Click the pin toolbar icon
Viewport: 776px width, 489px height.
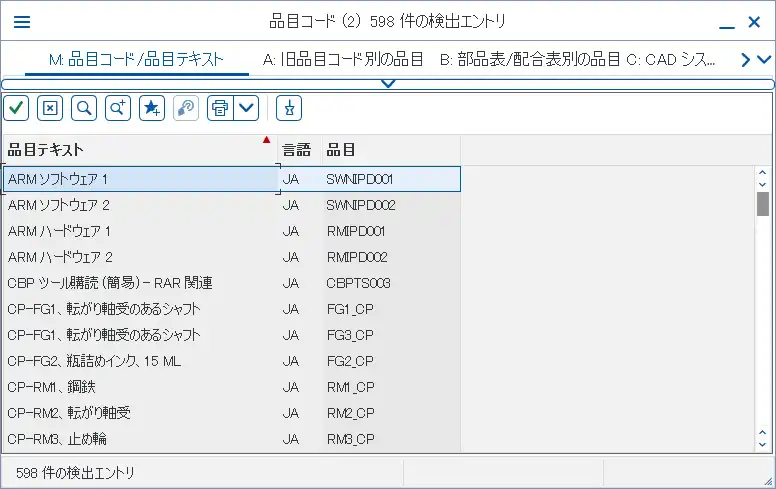tap(289, 108)
